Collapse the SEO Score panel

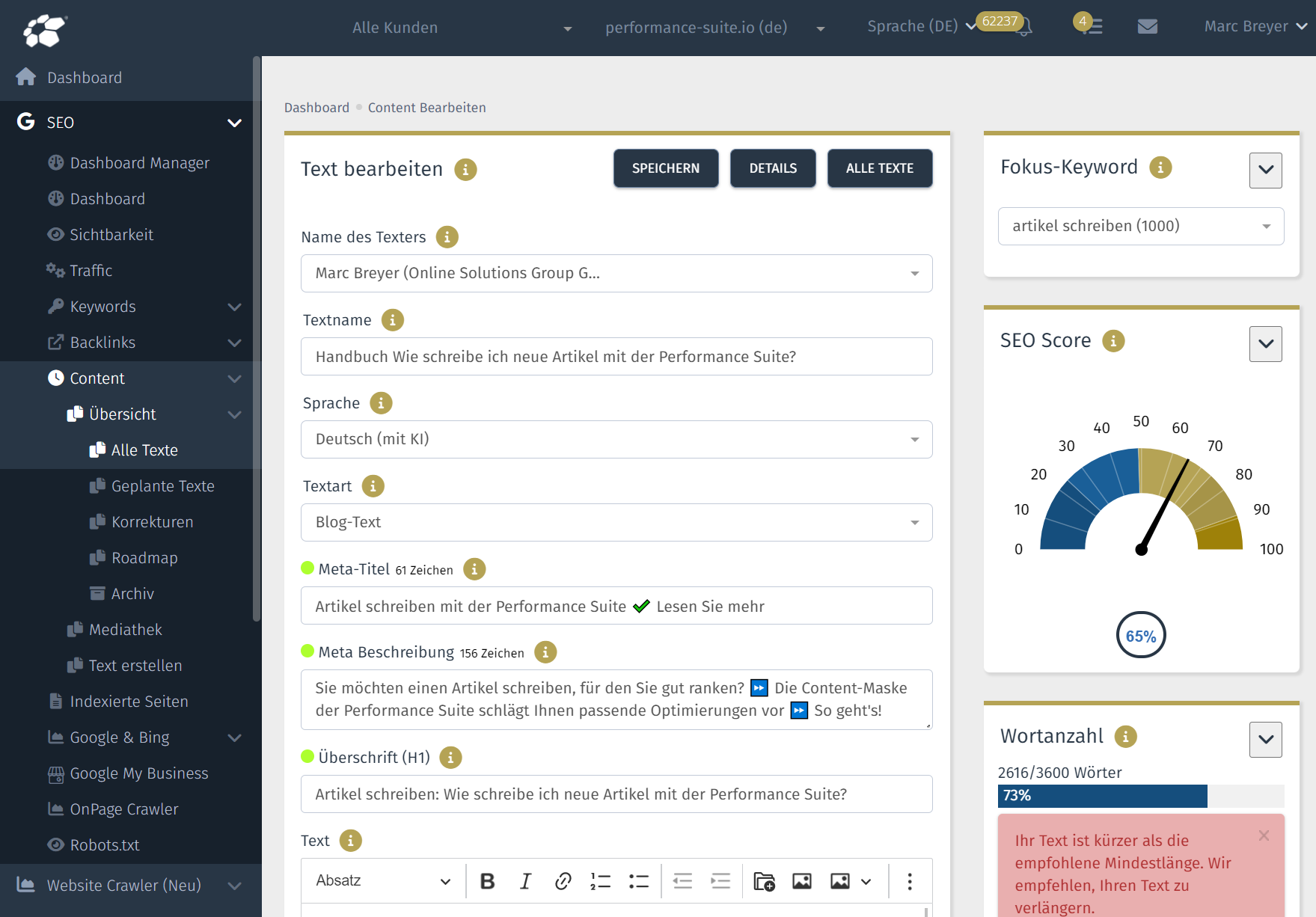1266,344
